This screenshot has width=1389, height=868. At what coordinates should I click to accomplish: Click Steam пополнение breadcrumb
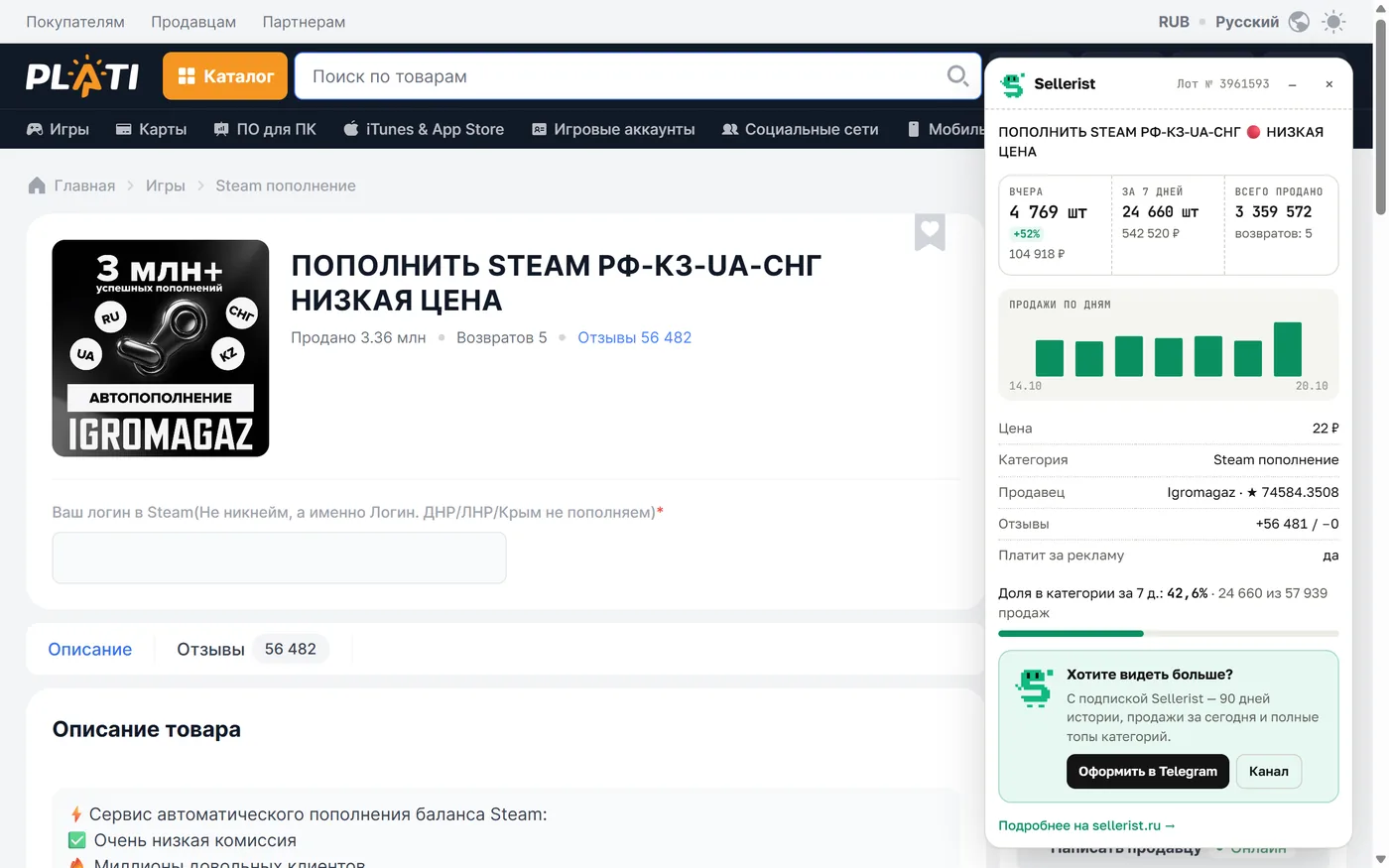[286, 186]
